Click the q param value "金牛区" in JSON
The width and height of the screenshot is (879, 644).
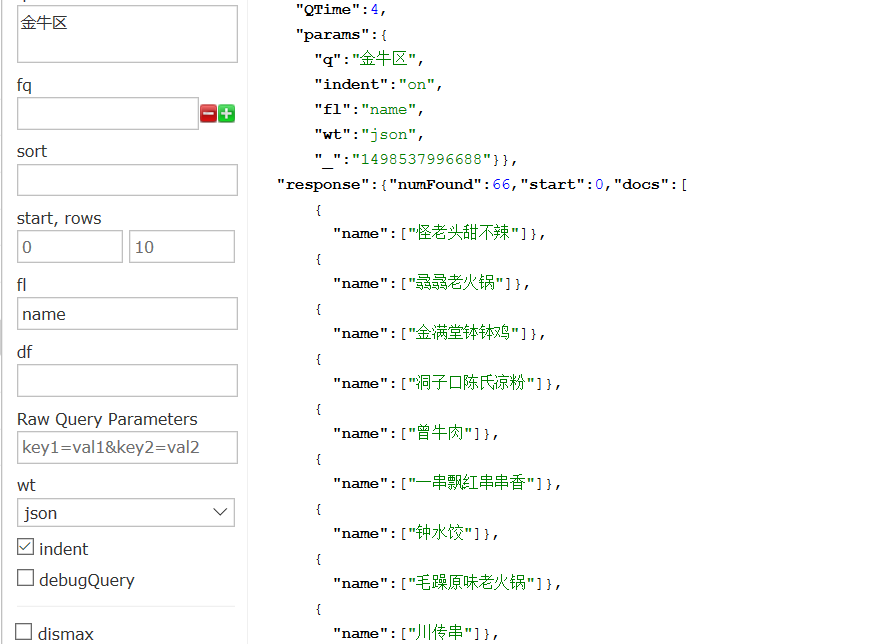[x=384, y=59]
